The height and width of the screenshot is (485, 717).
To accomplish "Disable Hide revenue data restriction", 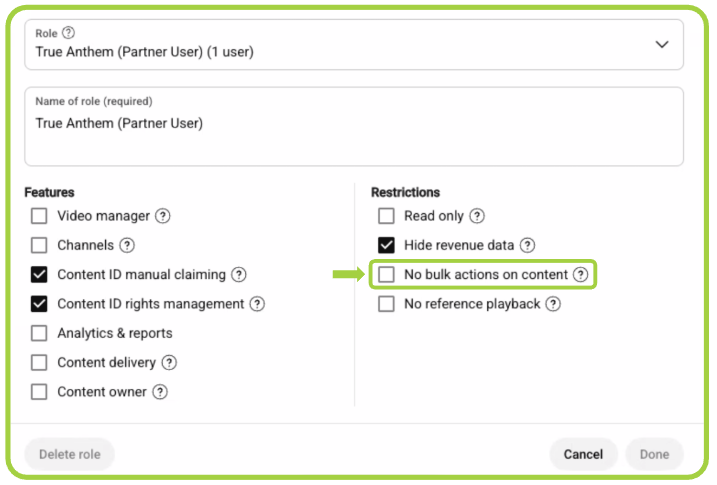I will [x=386, y=245].
